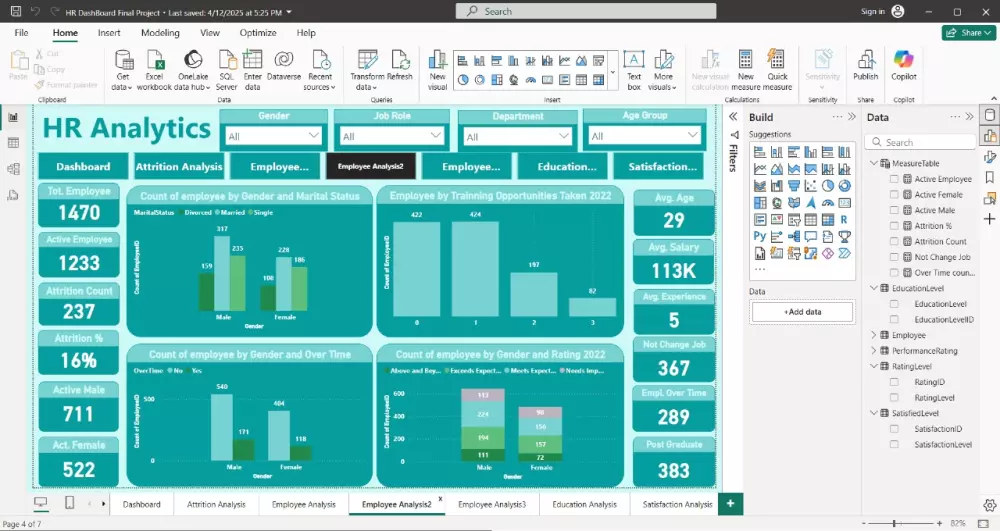Insert a Text box
The height and width of the screenshot is (531, 1000).
[634, 70]
